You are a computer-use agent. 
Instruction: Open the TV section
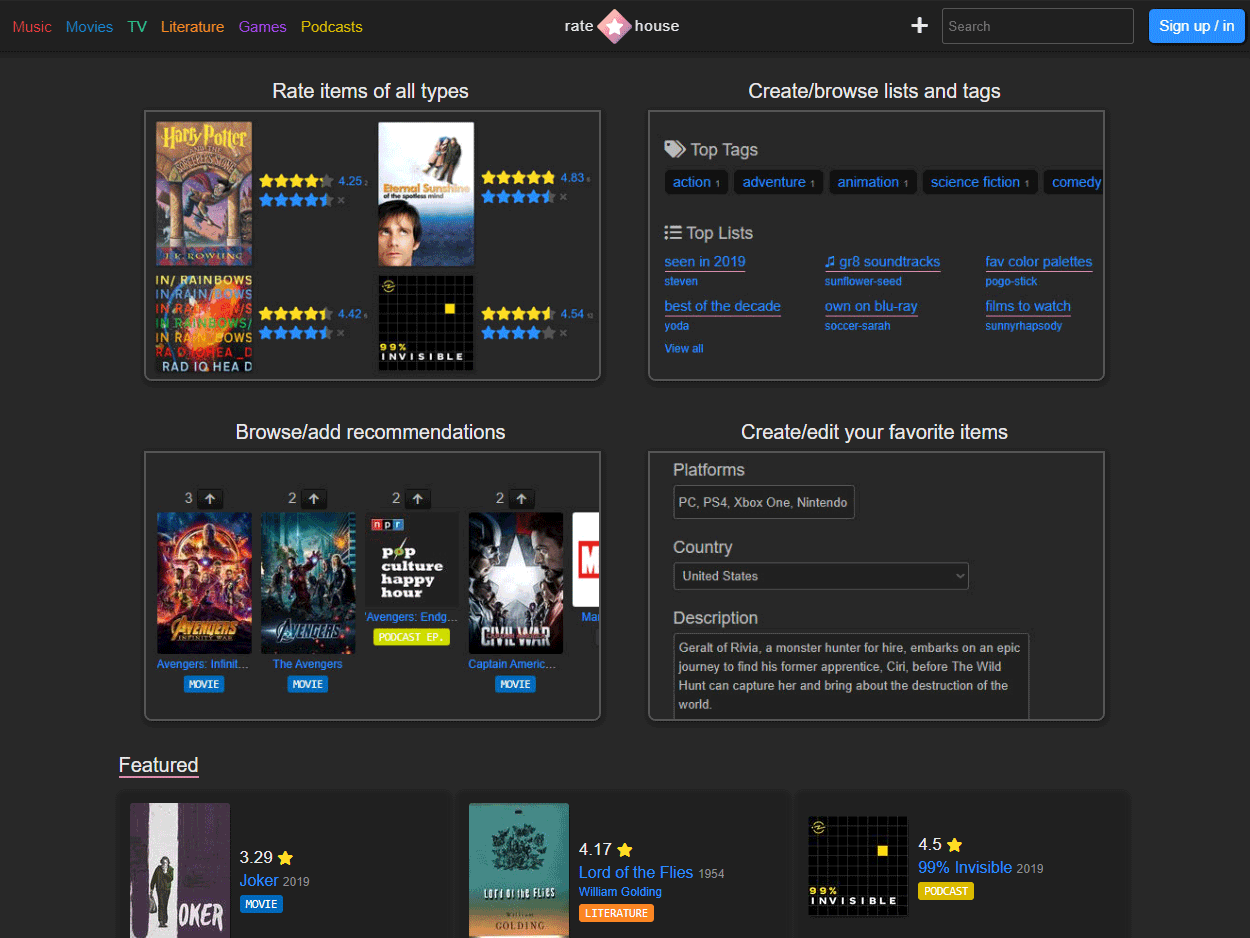(x=137, y=27)
